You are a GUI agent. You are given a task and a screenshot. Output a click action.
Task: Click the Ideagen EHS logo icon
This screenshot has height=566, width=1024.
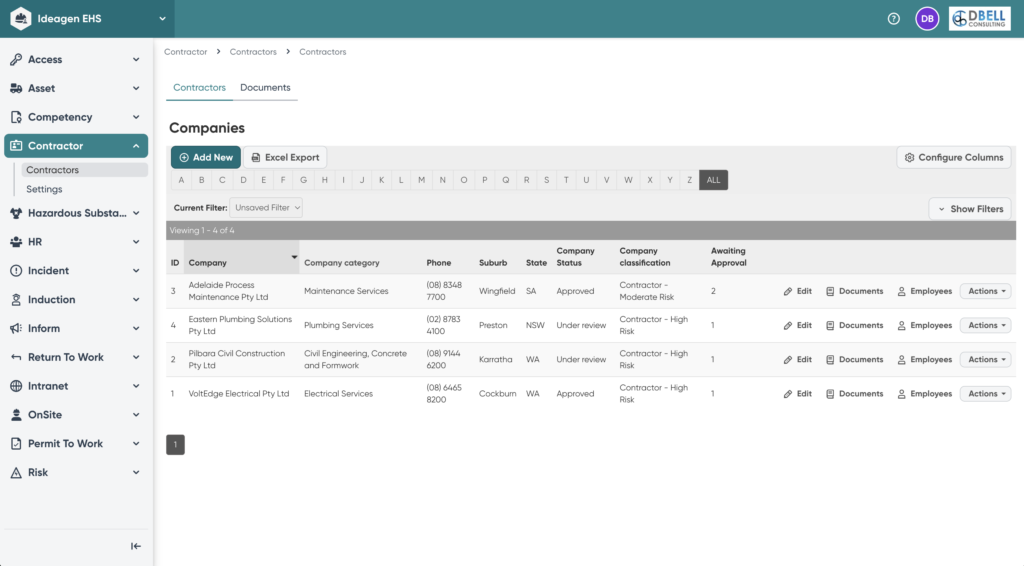(20, 18)
